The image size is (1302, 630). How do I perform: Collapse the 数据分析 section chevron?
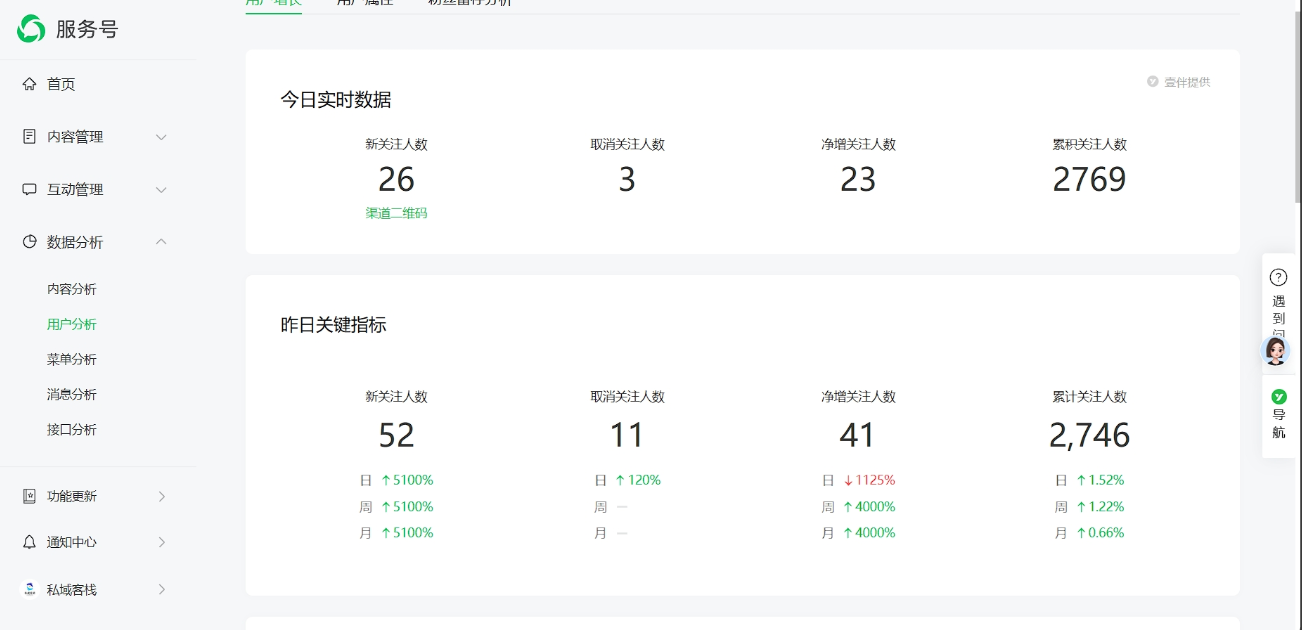(x=161, y=242)
